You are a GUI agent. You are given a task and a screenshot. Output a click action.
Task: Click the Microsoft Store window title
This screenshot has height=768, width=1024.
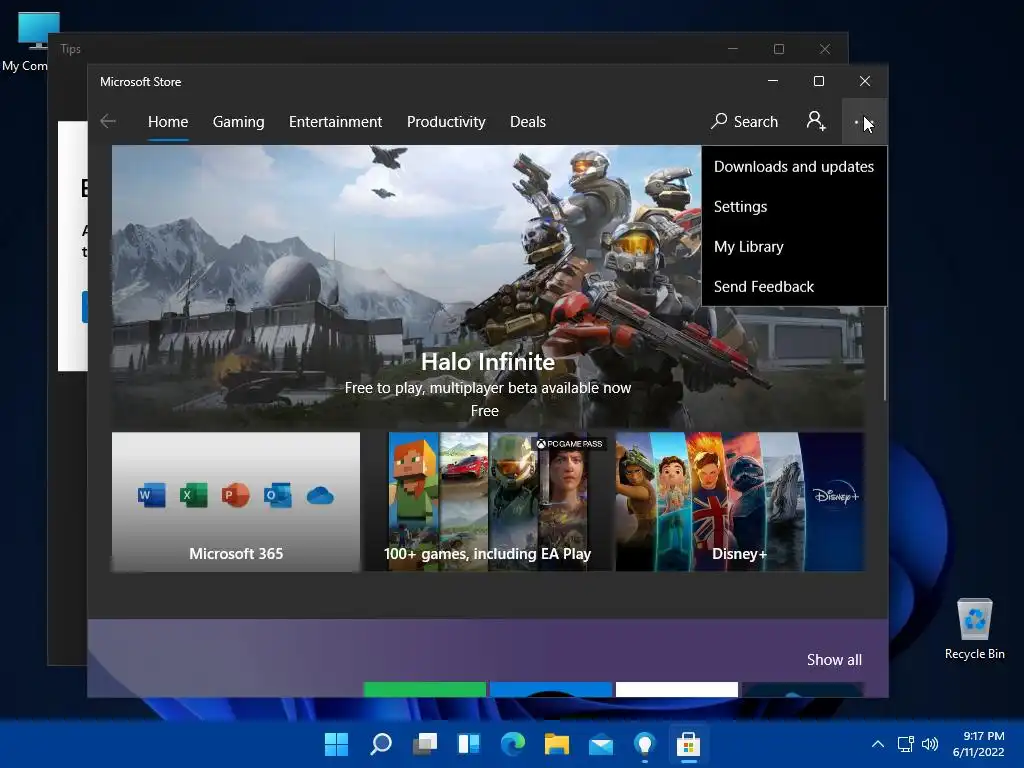[140, 82]
